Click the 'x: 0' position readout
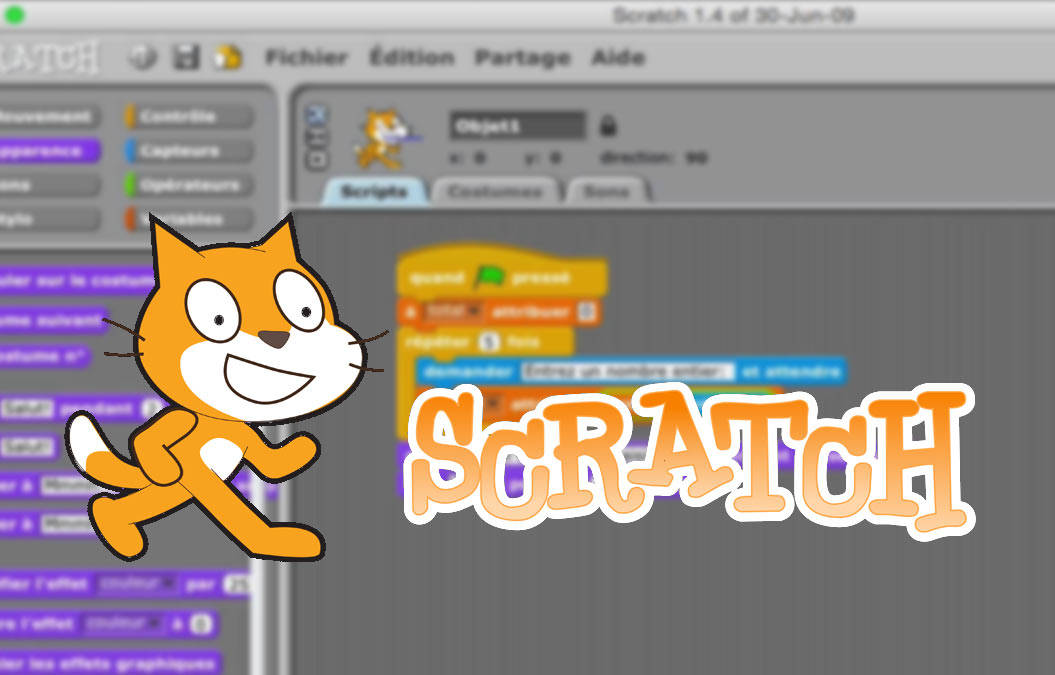The image size is (1055, 675). click(467, 158)
